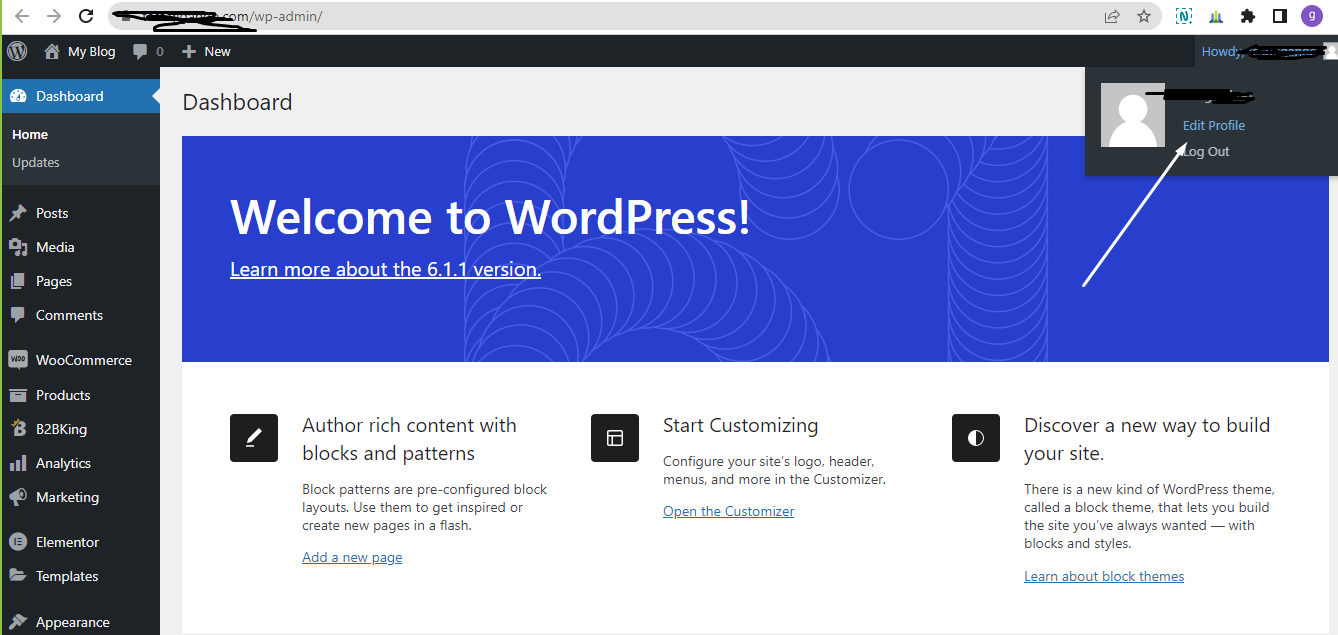
Task: Click Learn more about the 6.1.1 version
Action: (385, 269)
